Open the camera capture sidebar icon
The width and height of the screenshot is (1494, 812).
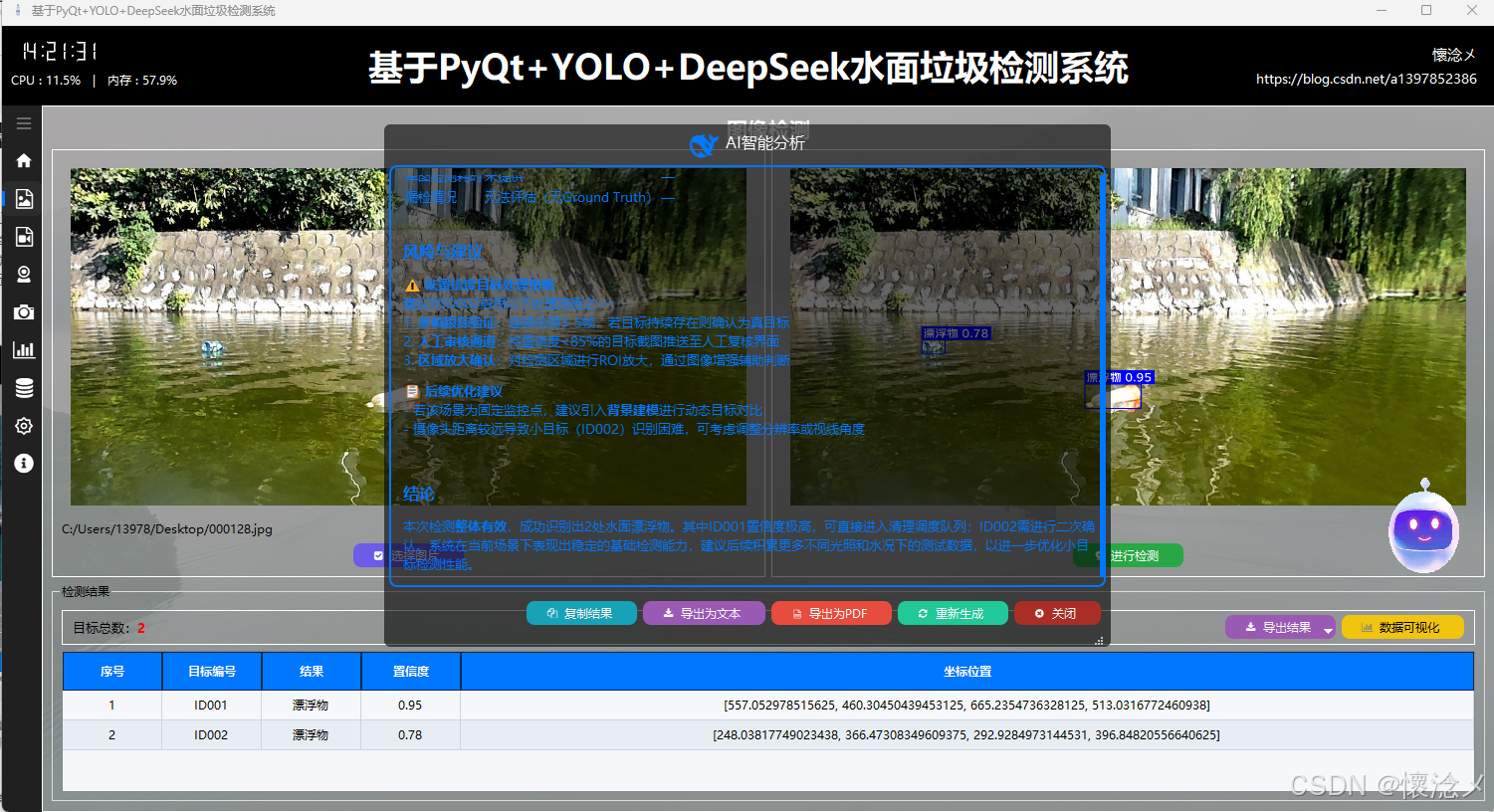[24, 312]
